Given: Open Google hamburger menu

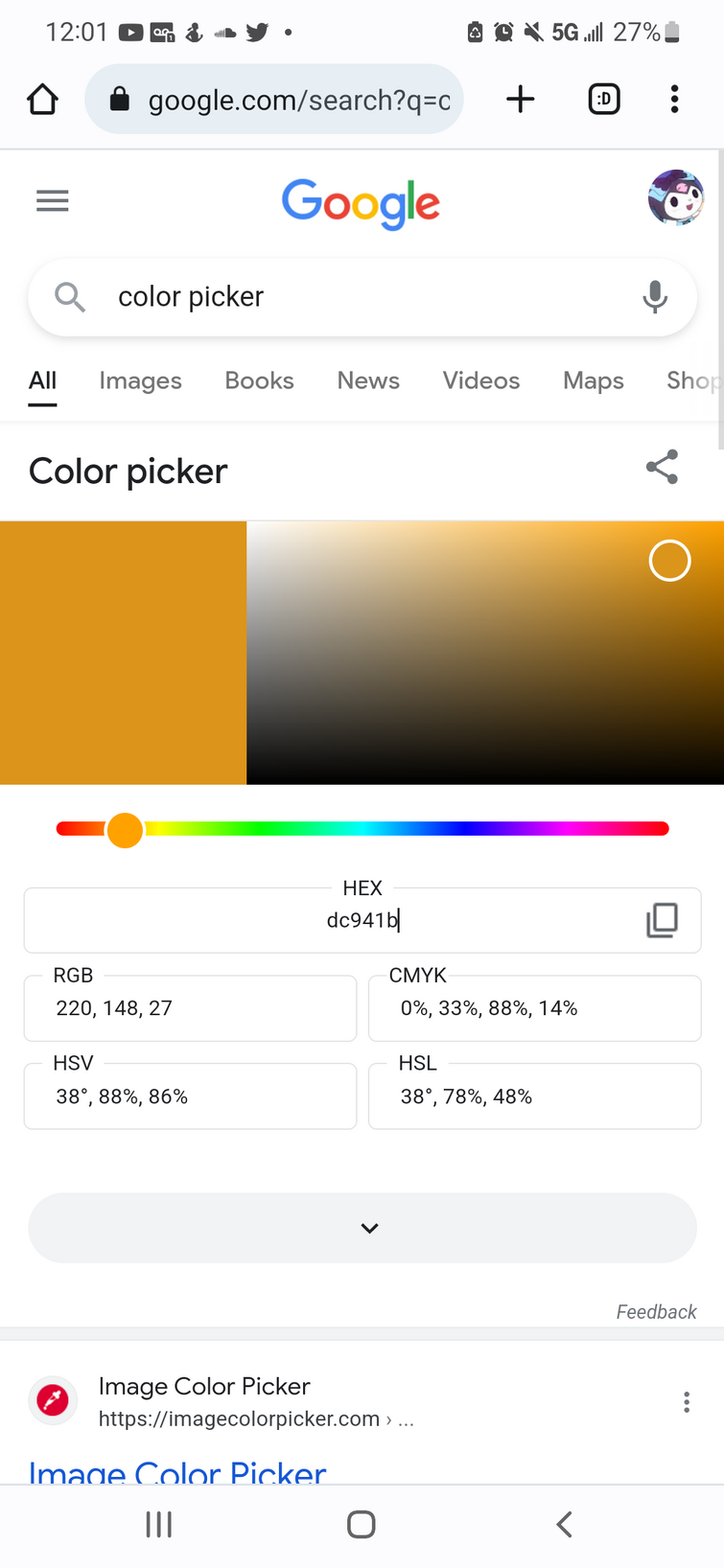Looking at the screenshot, I should click(x=53, y=201).
